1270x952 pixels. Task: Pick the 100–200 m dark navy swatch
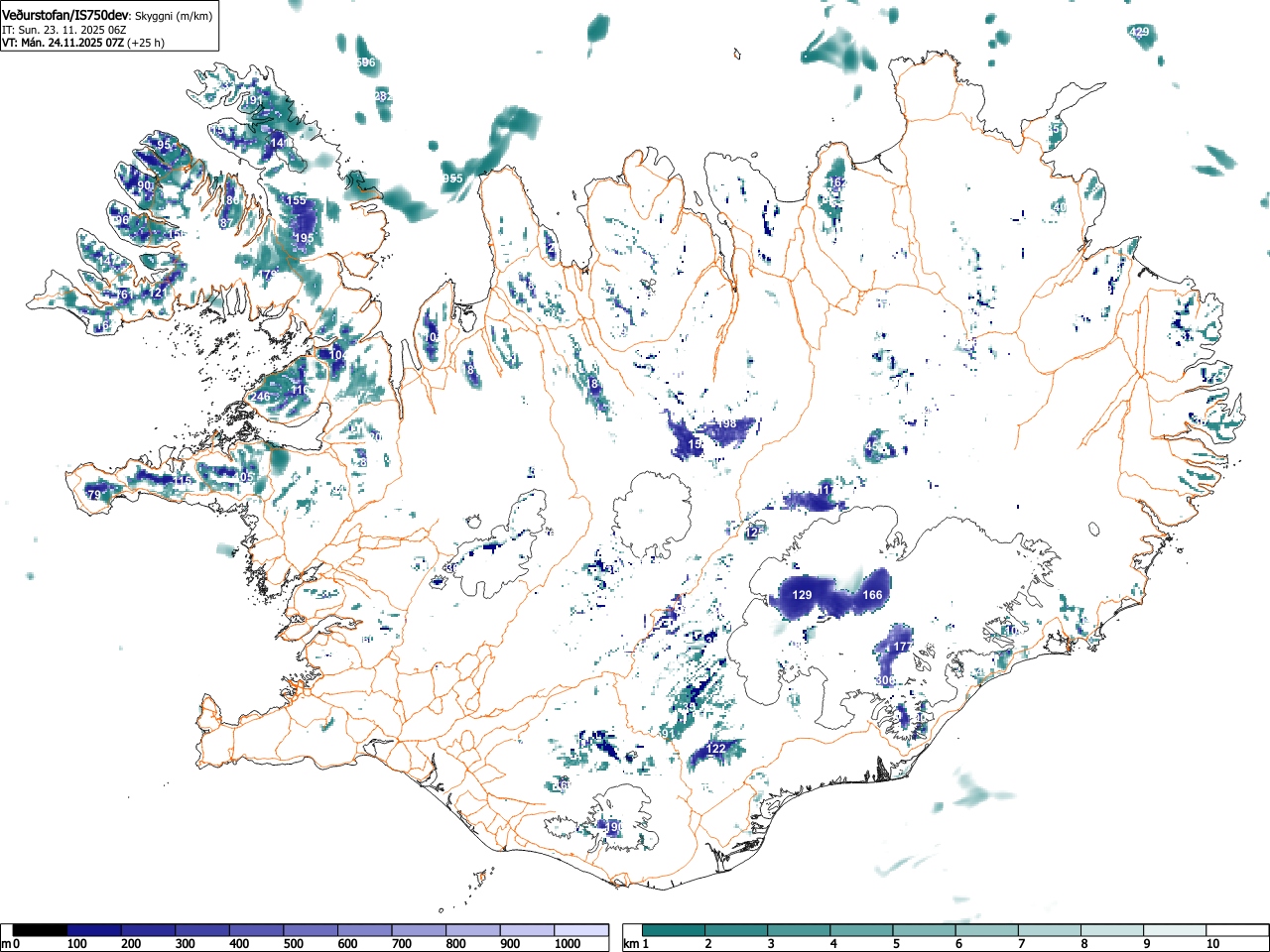(94, 930)
